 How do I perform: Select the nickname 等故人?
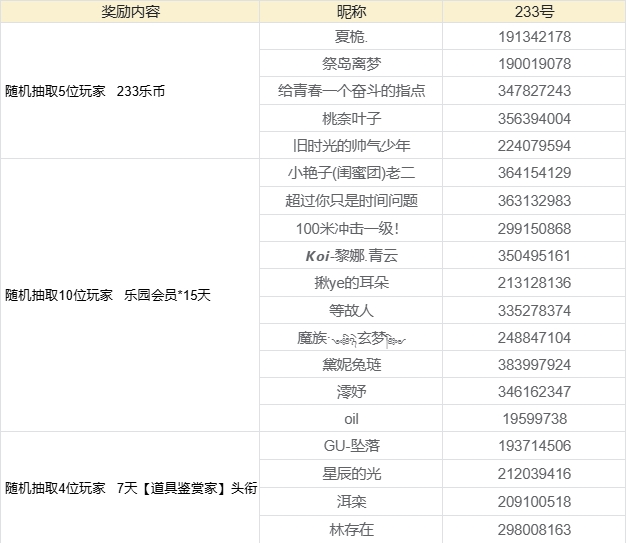click(351, 310)
